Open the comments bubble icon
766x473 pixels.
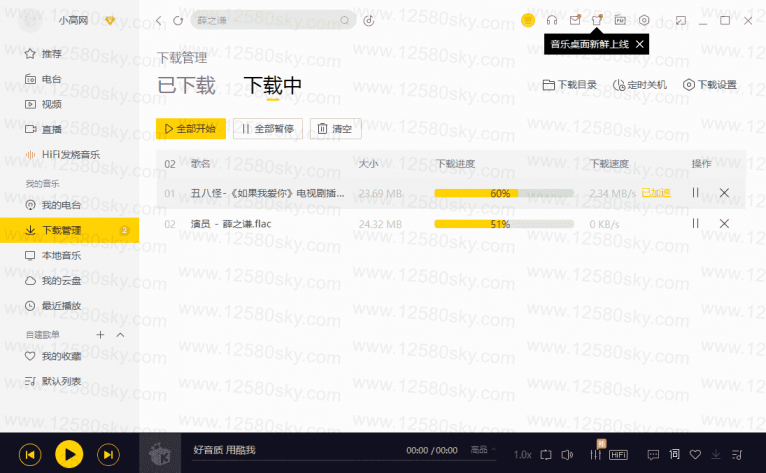[653, 455]
